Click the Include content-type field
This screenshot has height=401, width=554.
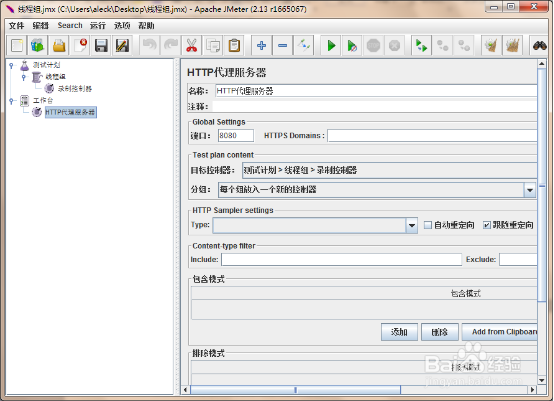(x=341, y=259)
